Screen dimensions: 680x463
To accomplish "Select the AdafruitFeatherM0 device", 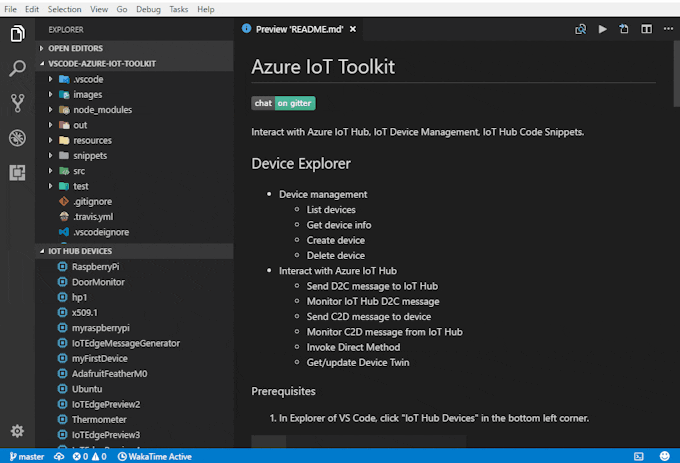I will coord(134,373).
